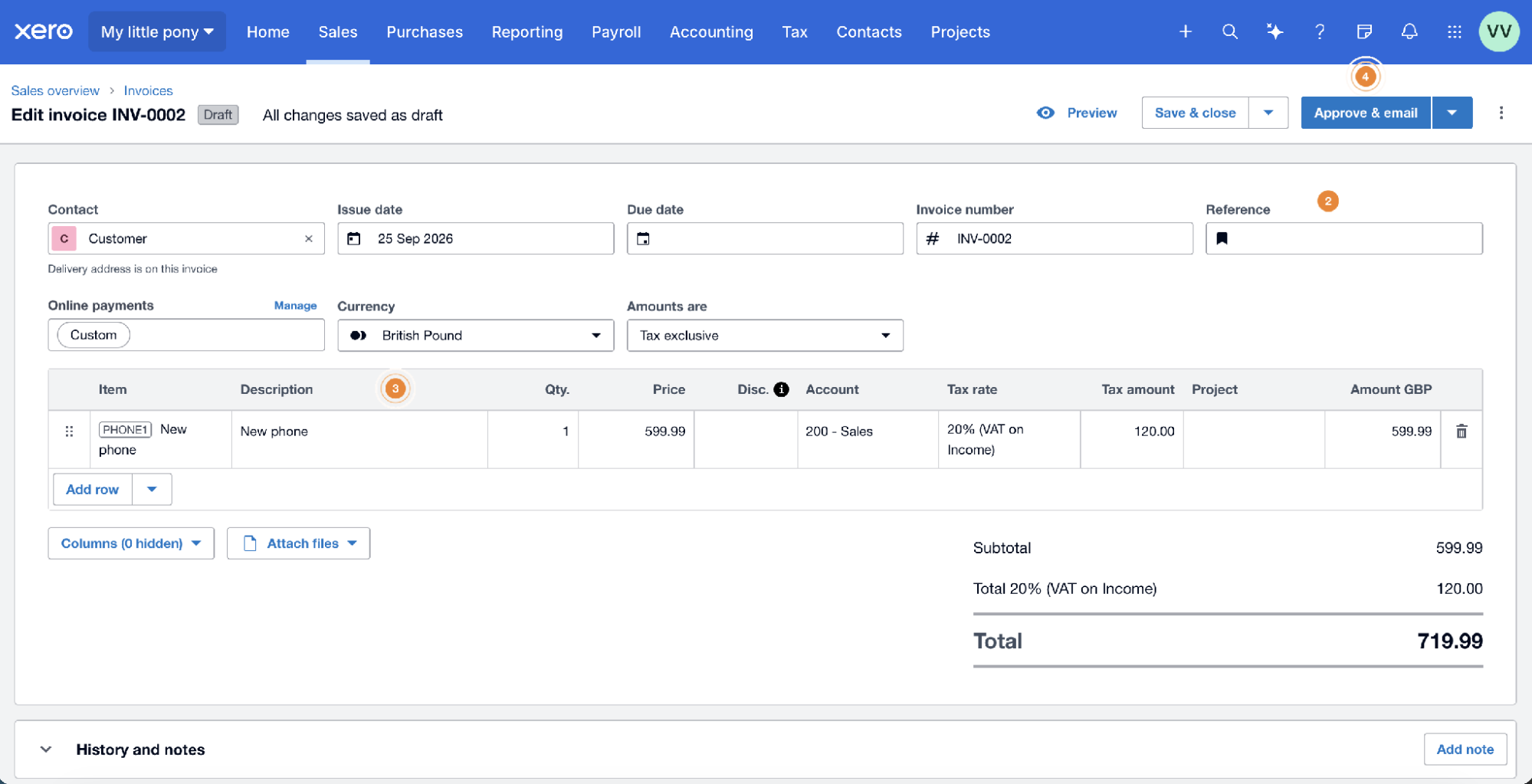Image resolution: width=1532 pixels, height=784 pixels.
Task: Open the Reporting menu
Action: [x=527, y=31]
